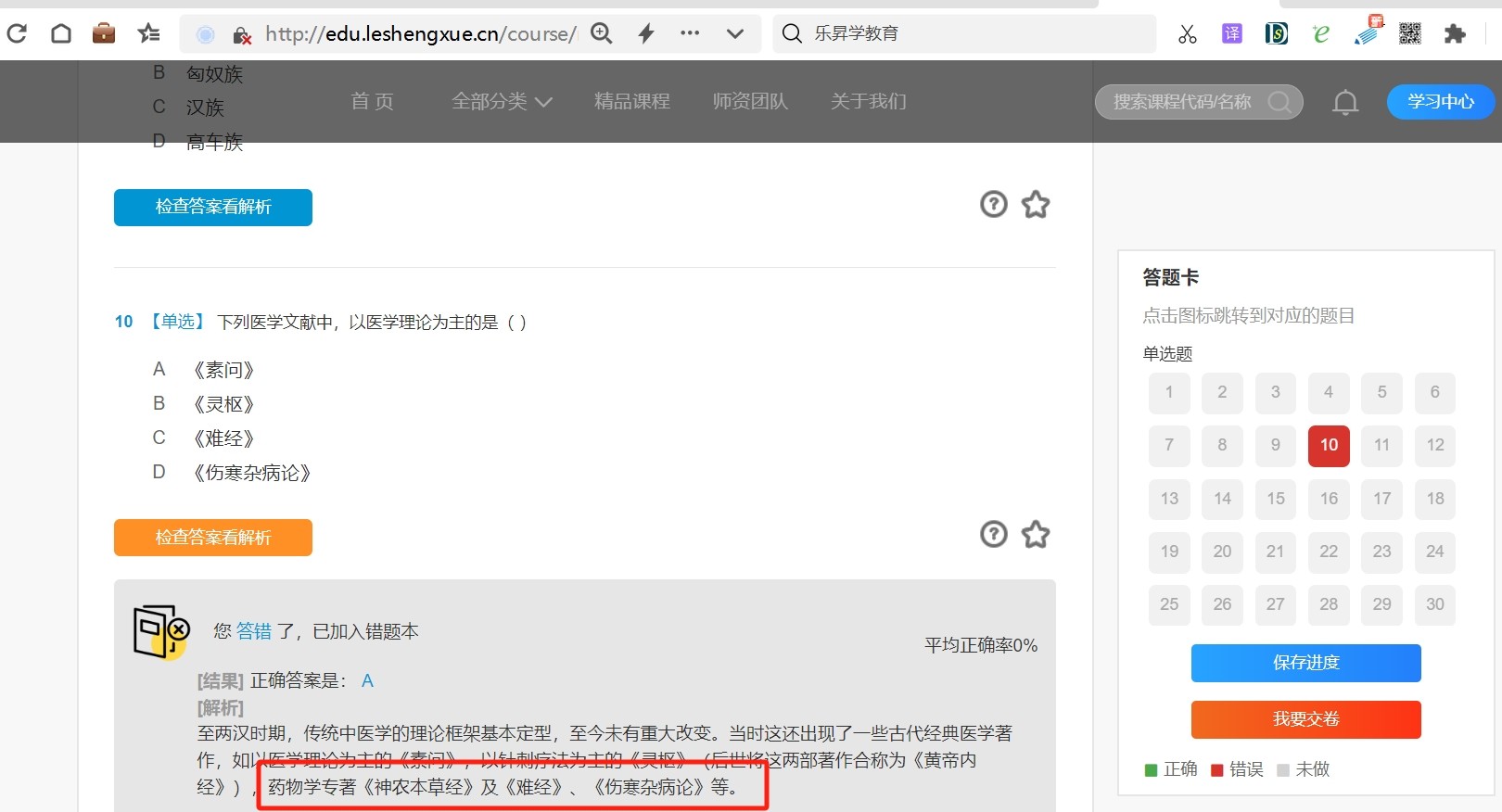Click the browser search box 乐昇学教育
This screenshot has height=812, width=1502.
[964, 33]
